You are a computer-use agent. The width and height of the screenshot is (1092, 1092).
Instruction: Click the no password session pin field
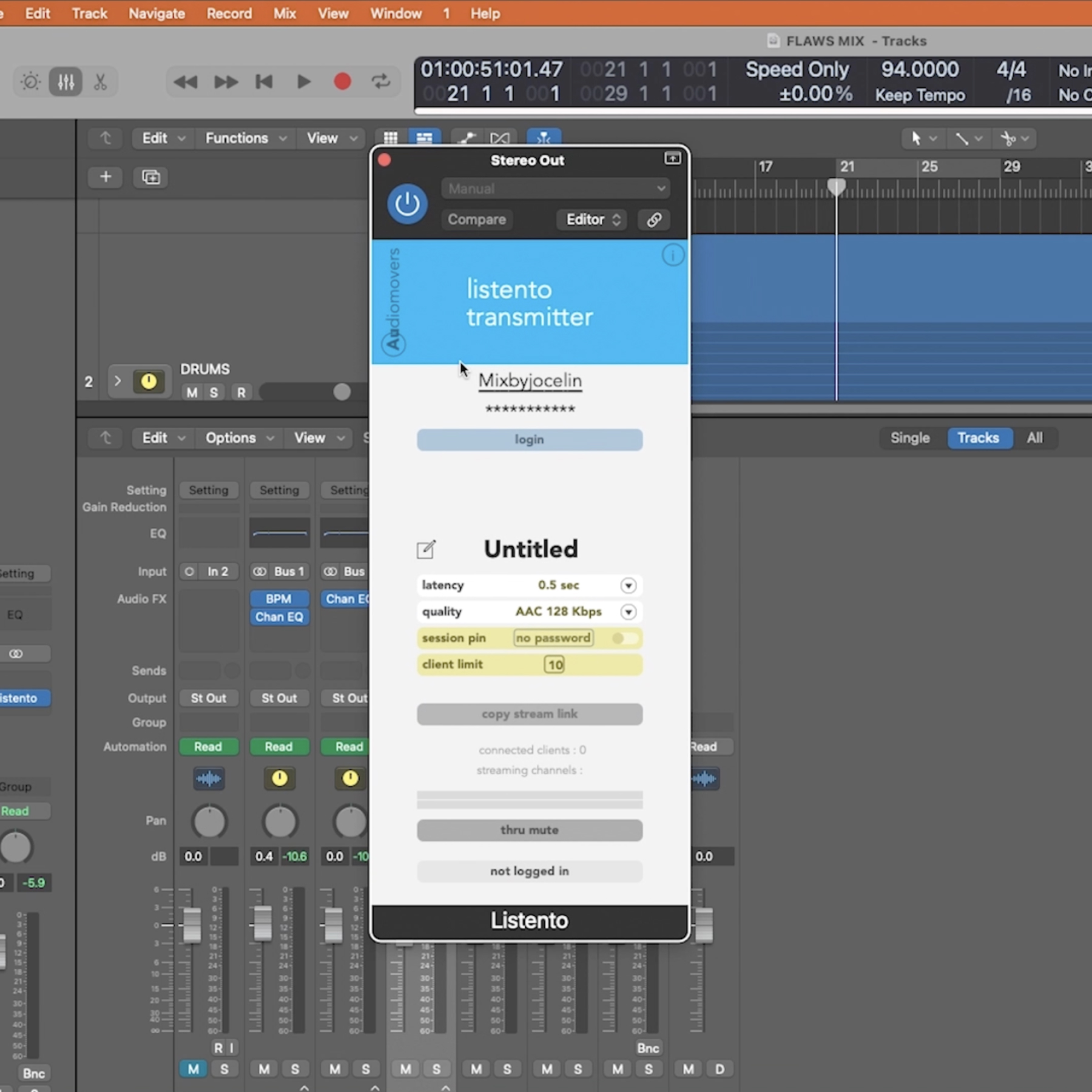553,638
